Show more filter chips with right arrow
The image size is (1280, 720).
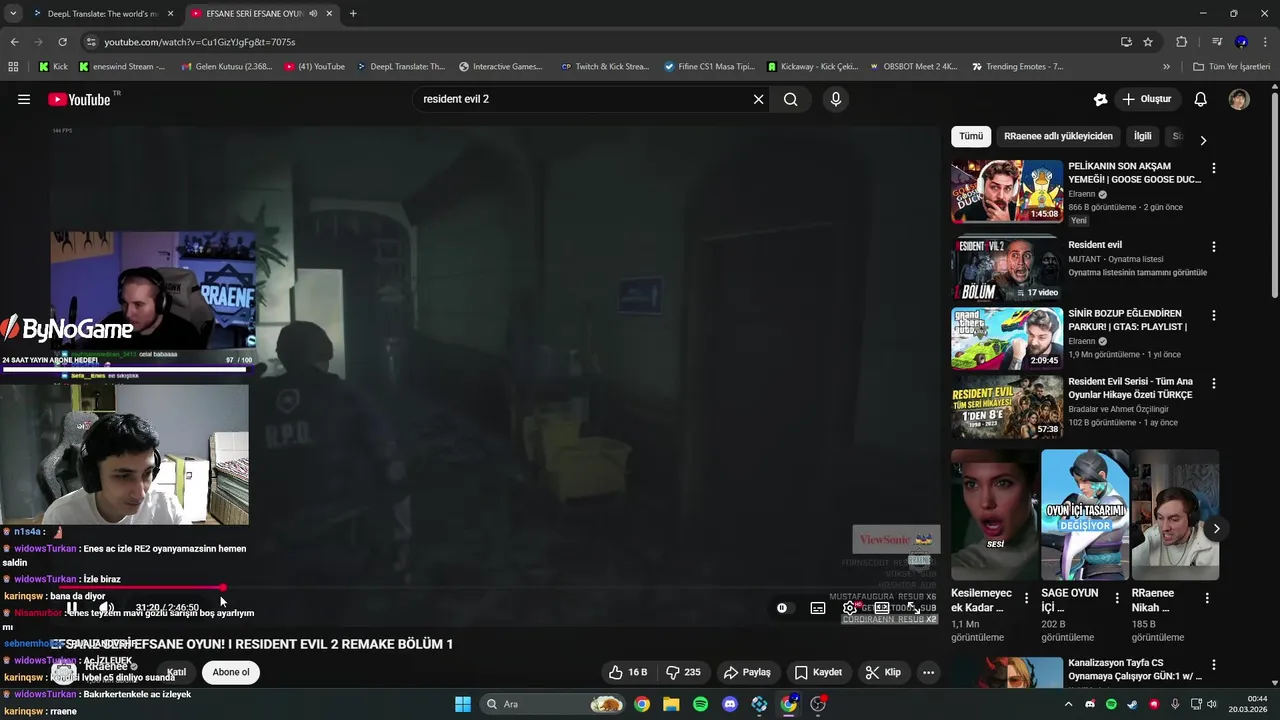pyautogui.click(x=1203, y=140)
